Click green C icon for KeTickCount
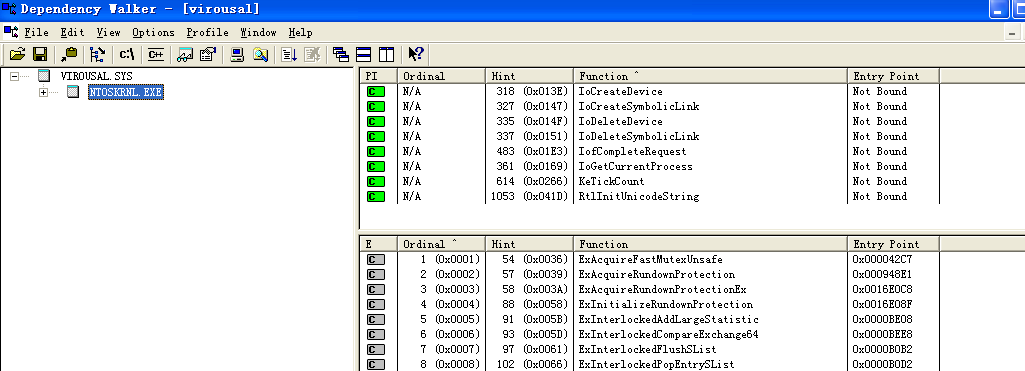This screenshot has width=1025, height=371. click(376, 182)
